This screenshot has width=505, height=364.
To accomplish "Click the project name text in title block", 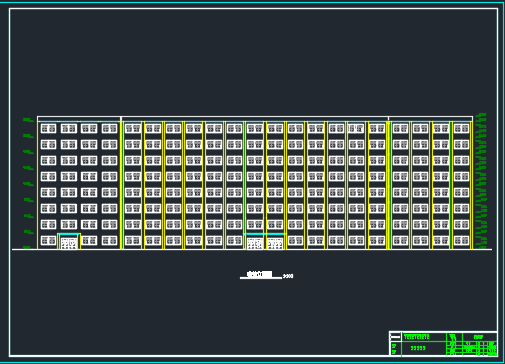I will coord(417,337).
